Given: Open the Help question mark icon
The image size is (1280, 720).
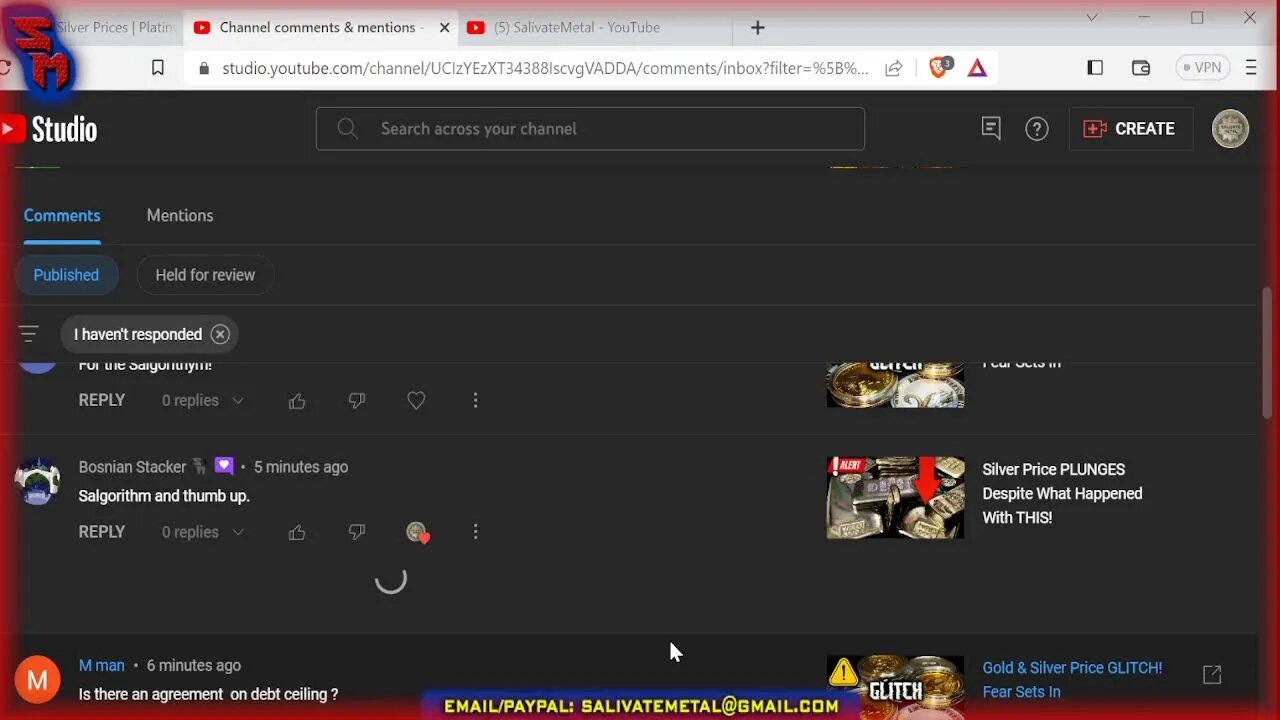Looking at the screenshot, I should pos(1037,129).
